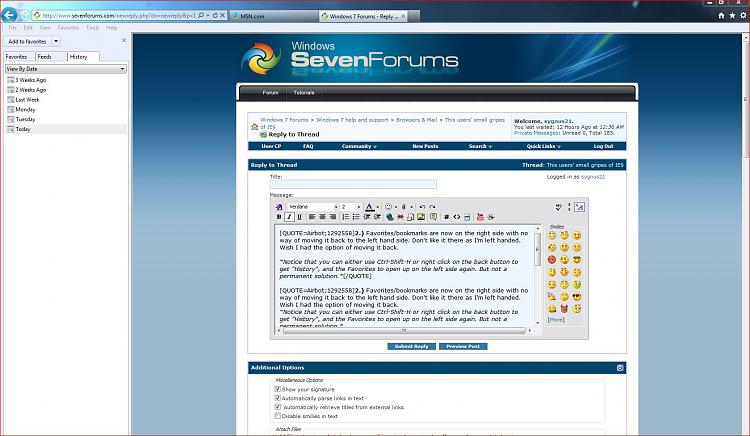
Task: Align the message text right
Action: (333, 217)
